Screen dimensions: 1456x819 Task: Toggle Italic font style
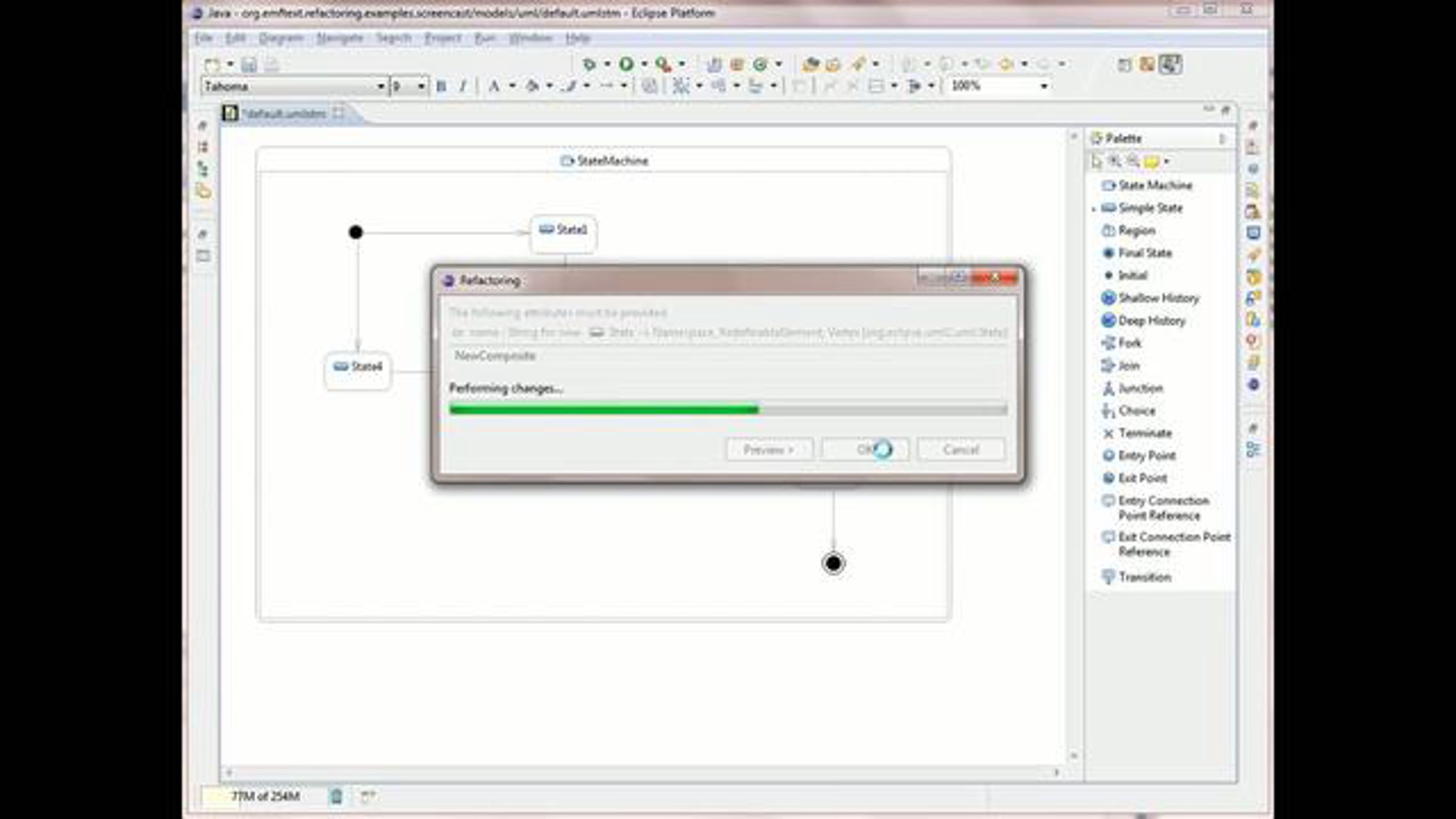pyautogui.click(x=463, y=87)
